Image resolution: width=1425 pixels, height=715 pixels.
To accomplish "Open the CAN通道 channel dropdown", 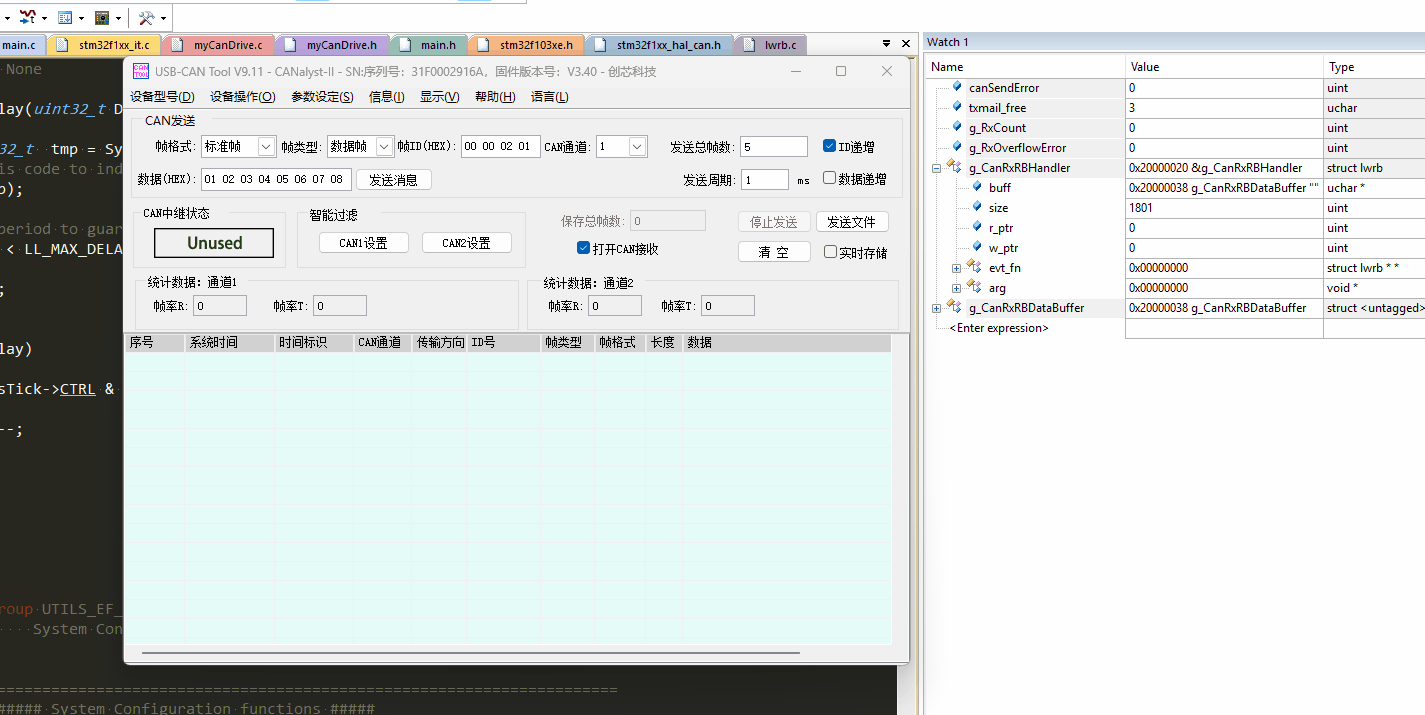I will click(622, 146).
